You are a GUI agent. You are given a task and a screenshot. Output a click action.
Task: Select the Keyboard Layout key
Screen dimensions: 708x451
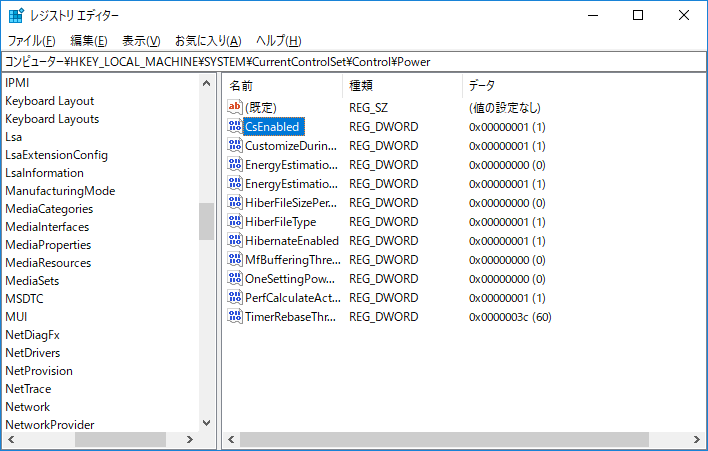(x=50, y=101)
